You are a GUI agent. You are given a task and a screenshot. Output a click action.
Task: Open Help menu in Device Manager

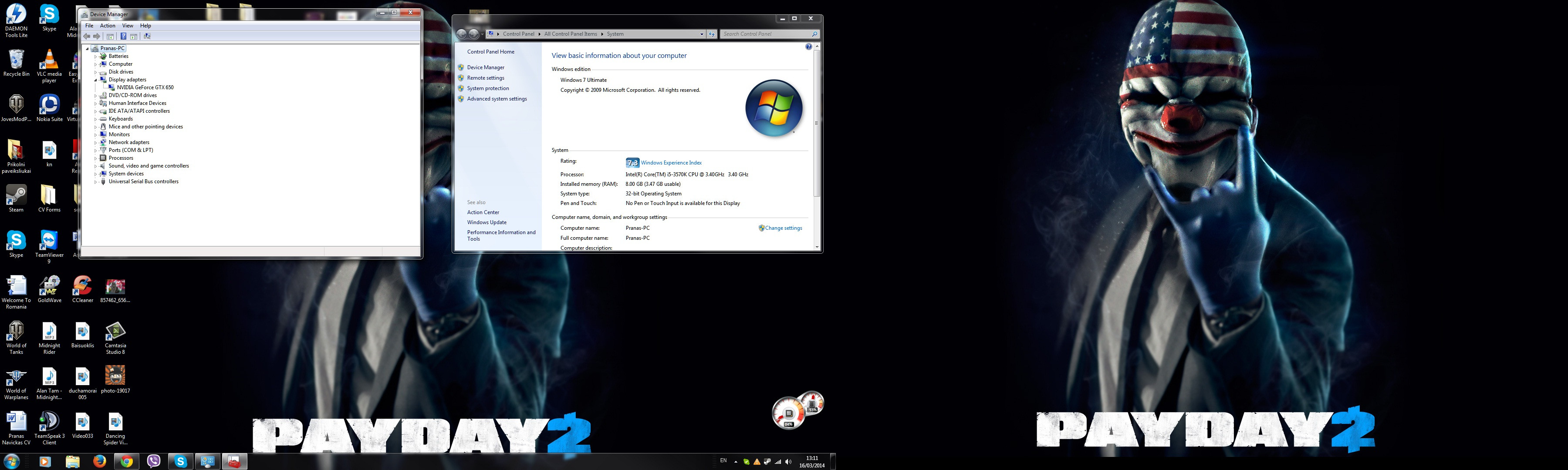coord(145,26)
